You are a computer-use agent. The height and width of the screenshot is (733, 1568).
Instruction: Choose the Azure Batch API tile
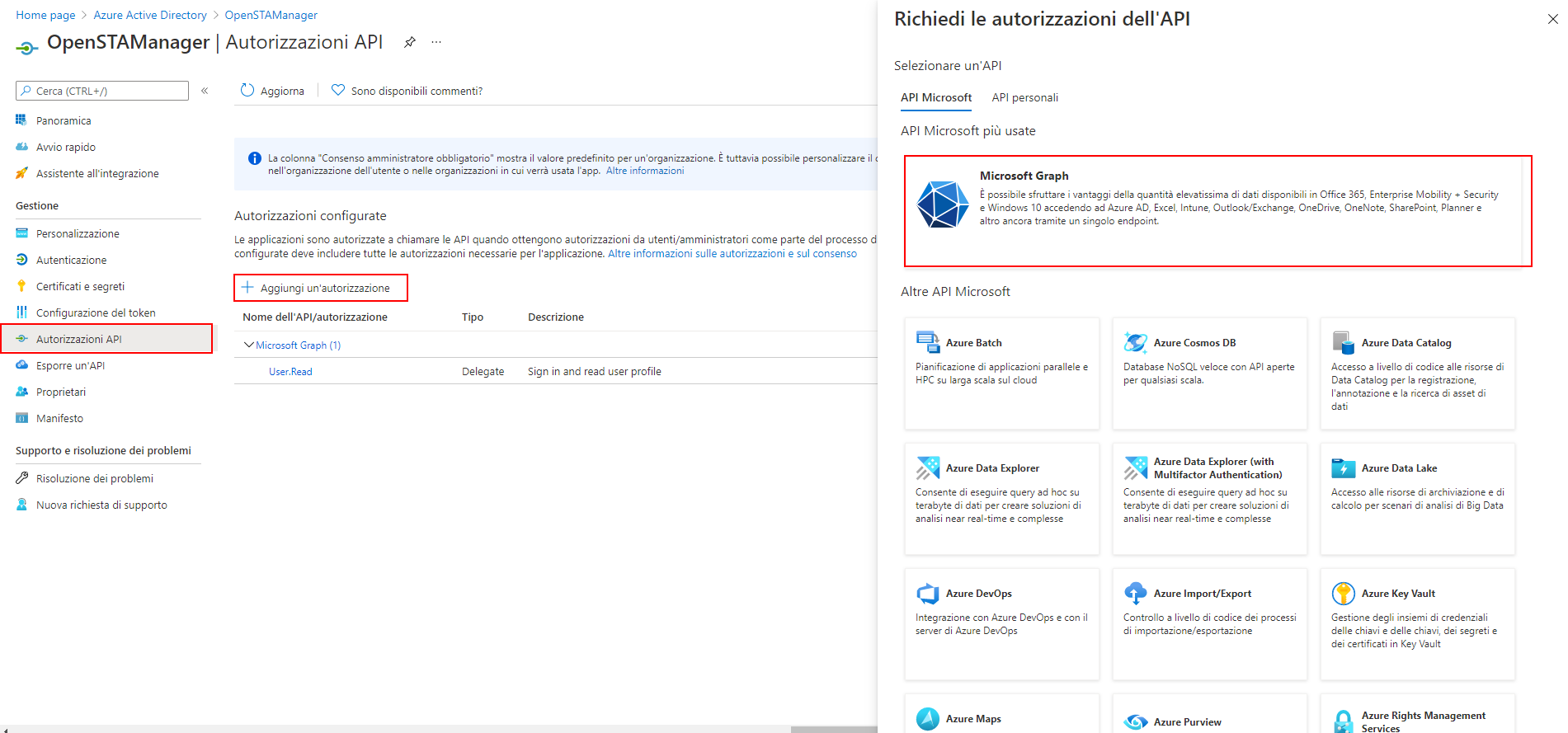pos(1001,373)
